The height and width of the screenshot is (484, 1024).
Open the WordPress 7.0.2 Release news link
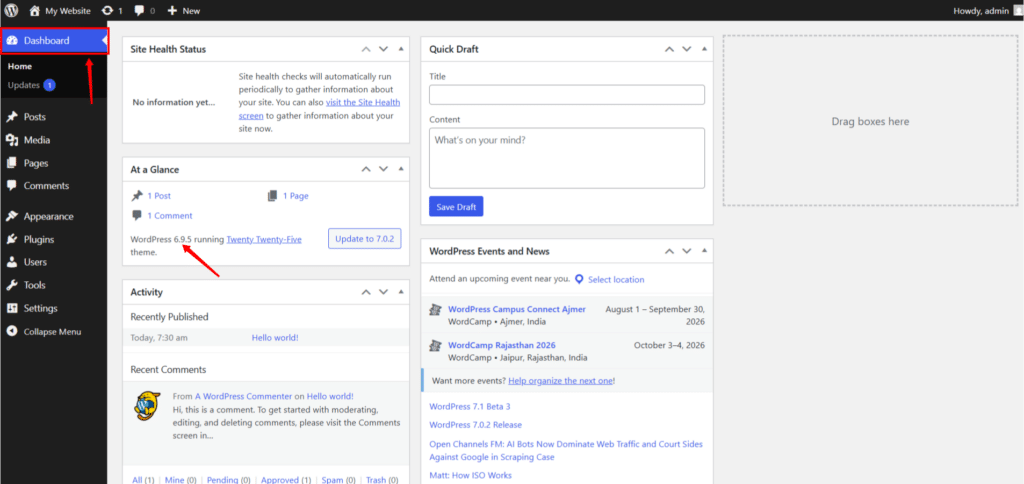pyautogui.click(x=475, y=425)
